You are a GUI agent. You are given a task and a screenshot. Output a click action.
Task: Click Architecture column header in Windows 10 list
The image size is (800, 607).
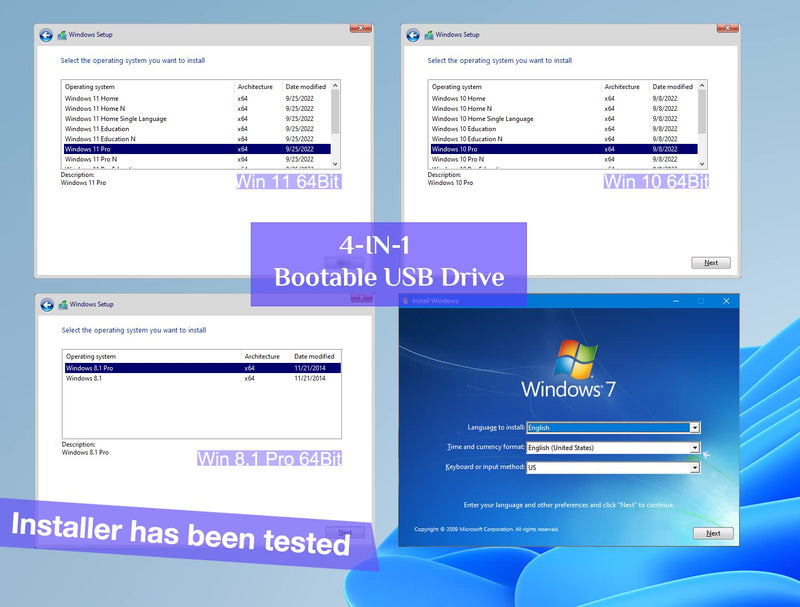pyautogui.click(x=624, y=87)
